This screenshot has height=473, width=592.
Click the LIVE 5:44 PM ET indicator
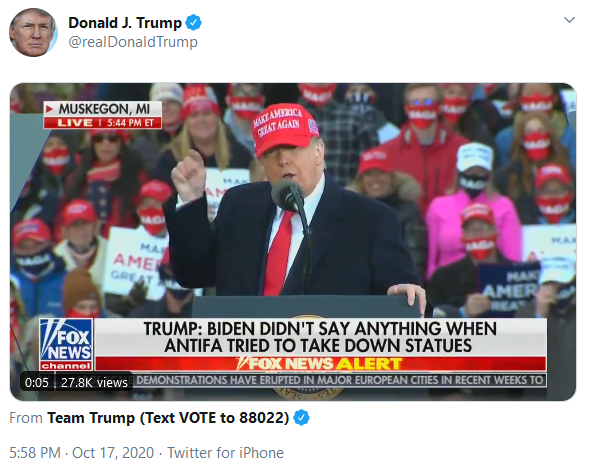point(103,123)
